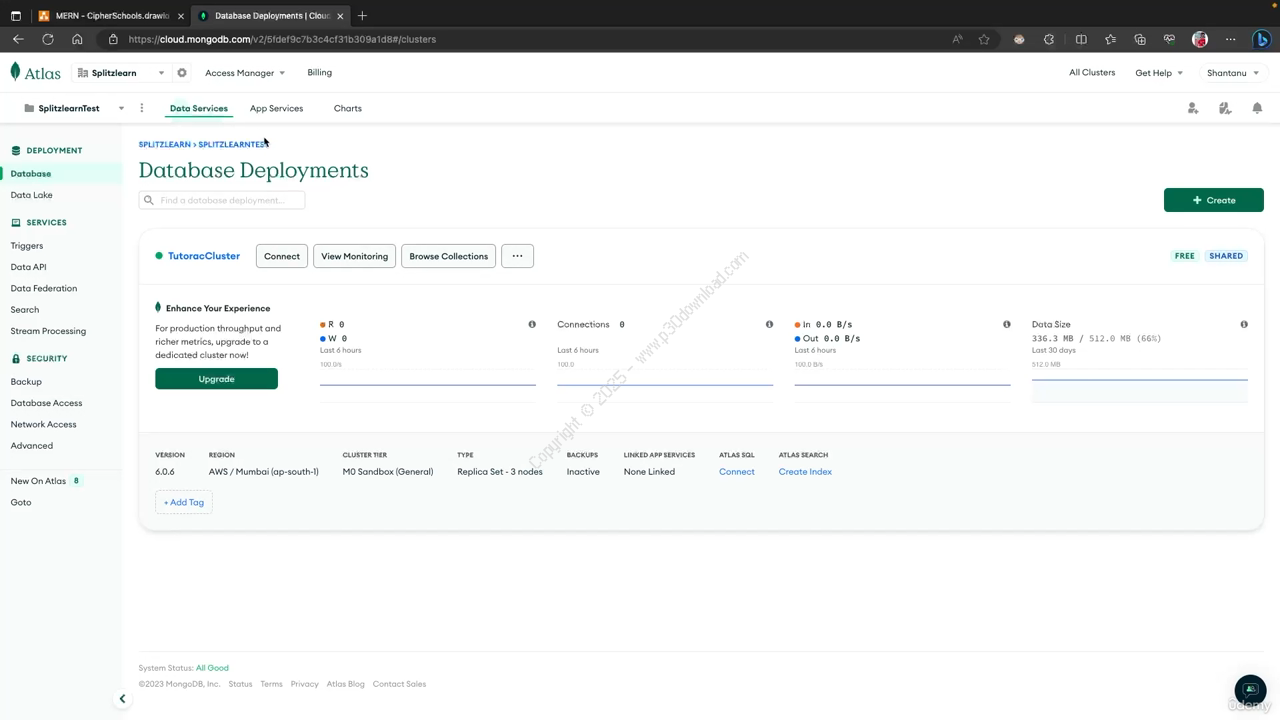Open project activity feed icon
This screenshot has width=1280, height=720.
coord(1225,108)
